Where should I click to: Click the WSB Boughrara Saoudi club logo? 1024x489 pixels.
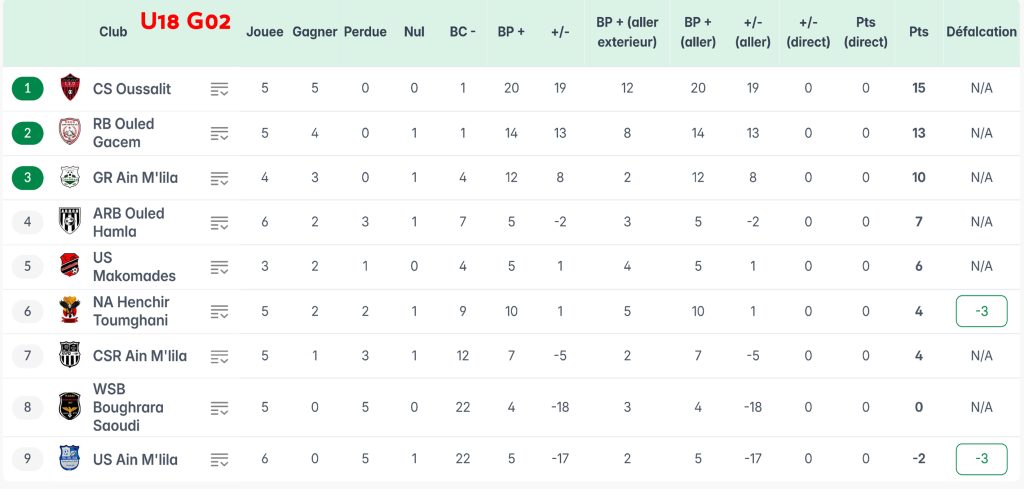(x=70, y=407)
